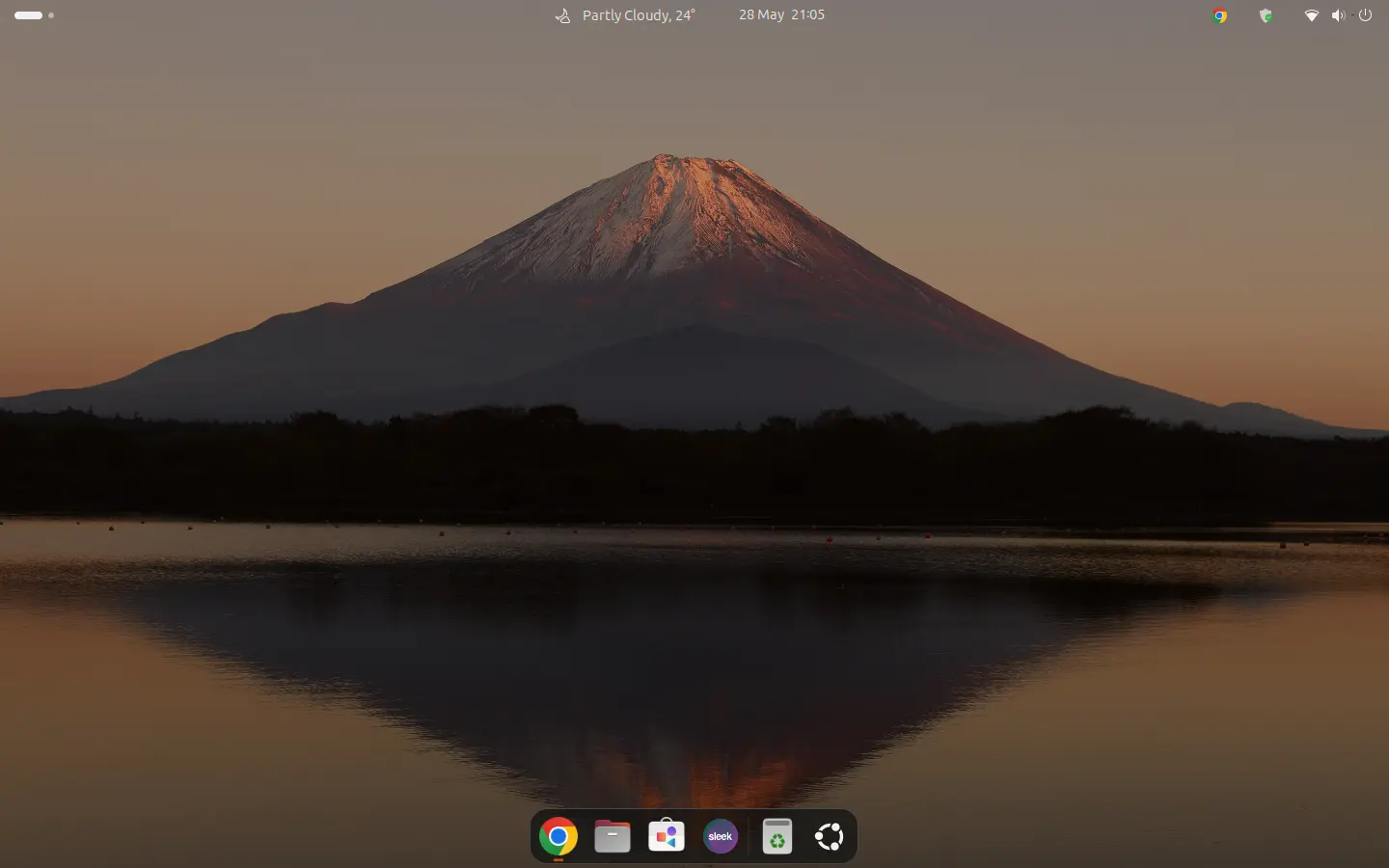Click the green shield tray icon

click(1266, 15)
